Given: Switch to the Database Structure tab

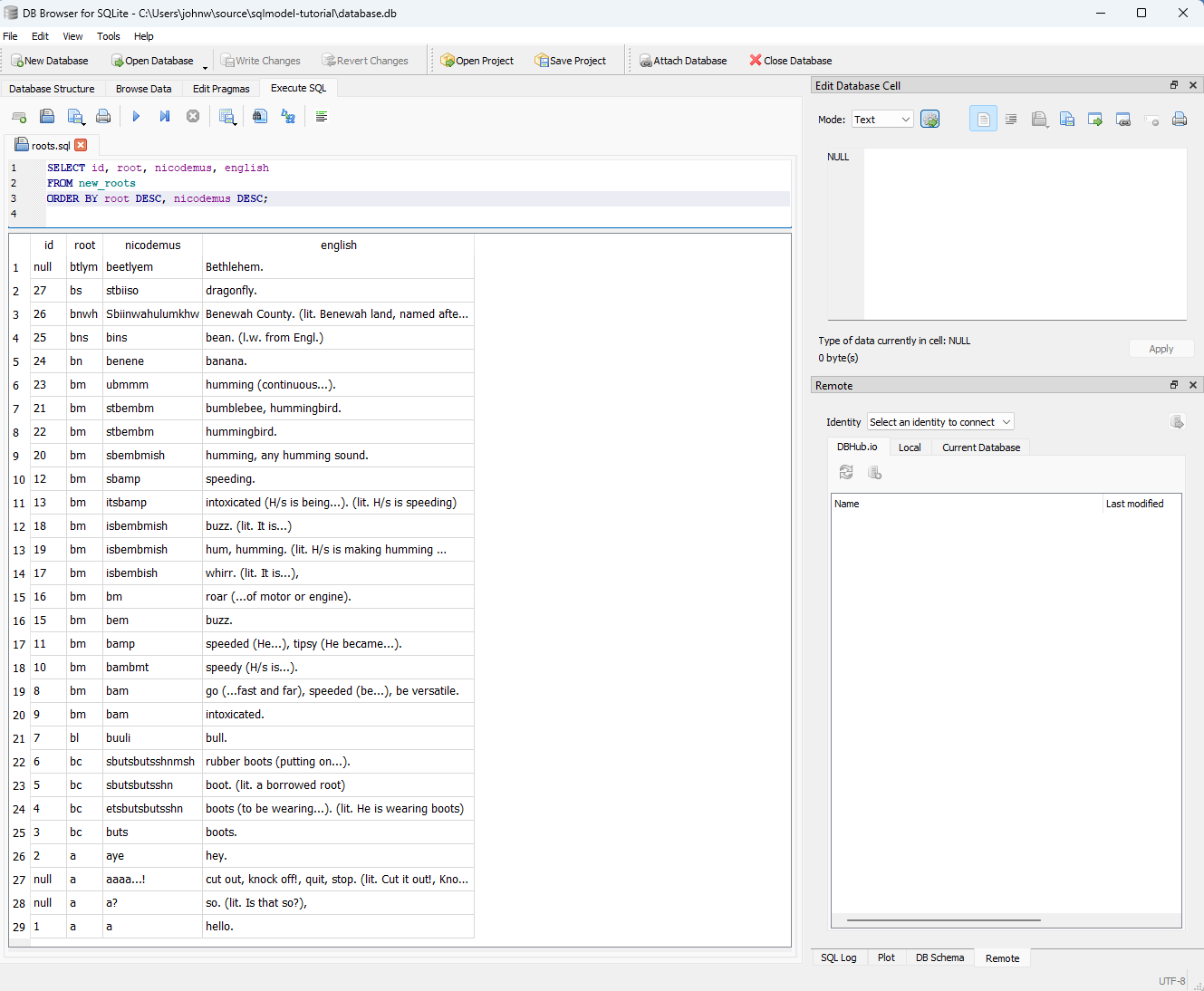Looking at the screenshot, I should point(52,89).
